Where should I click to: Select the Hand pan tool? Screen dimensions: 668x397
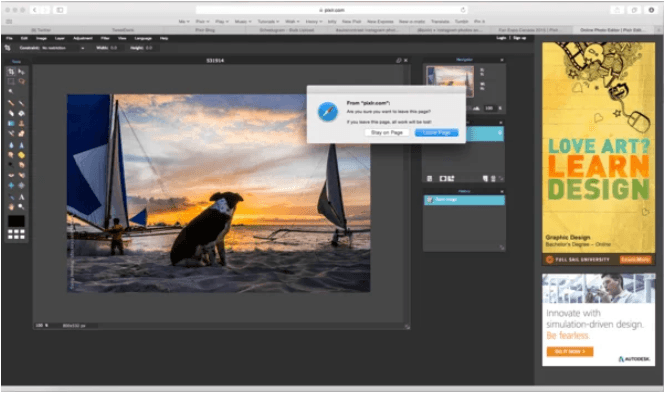(11, 207)
